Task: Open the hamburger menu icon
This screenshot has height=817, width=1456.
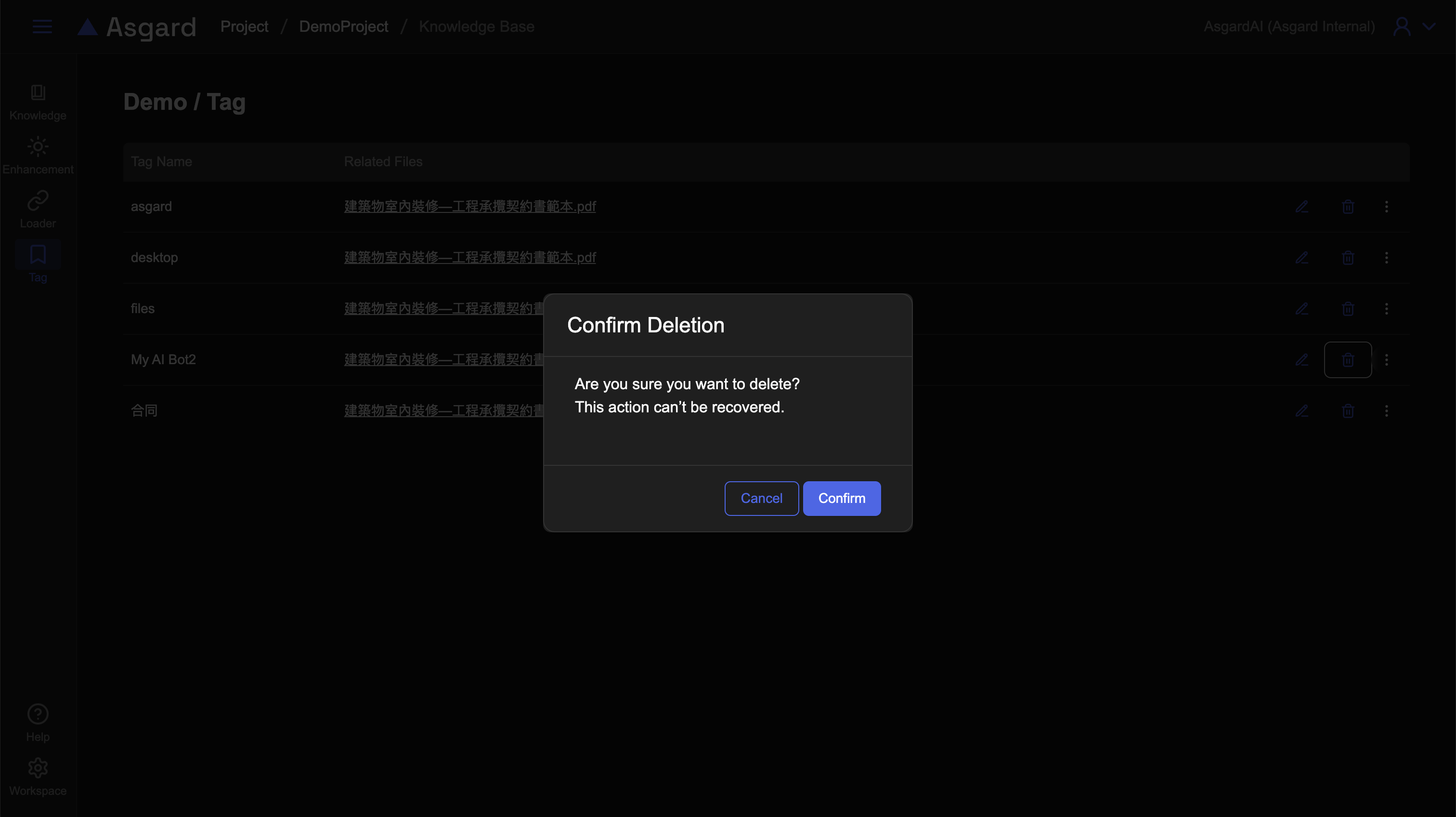Action: click(x=42, y=26)
